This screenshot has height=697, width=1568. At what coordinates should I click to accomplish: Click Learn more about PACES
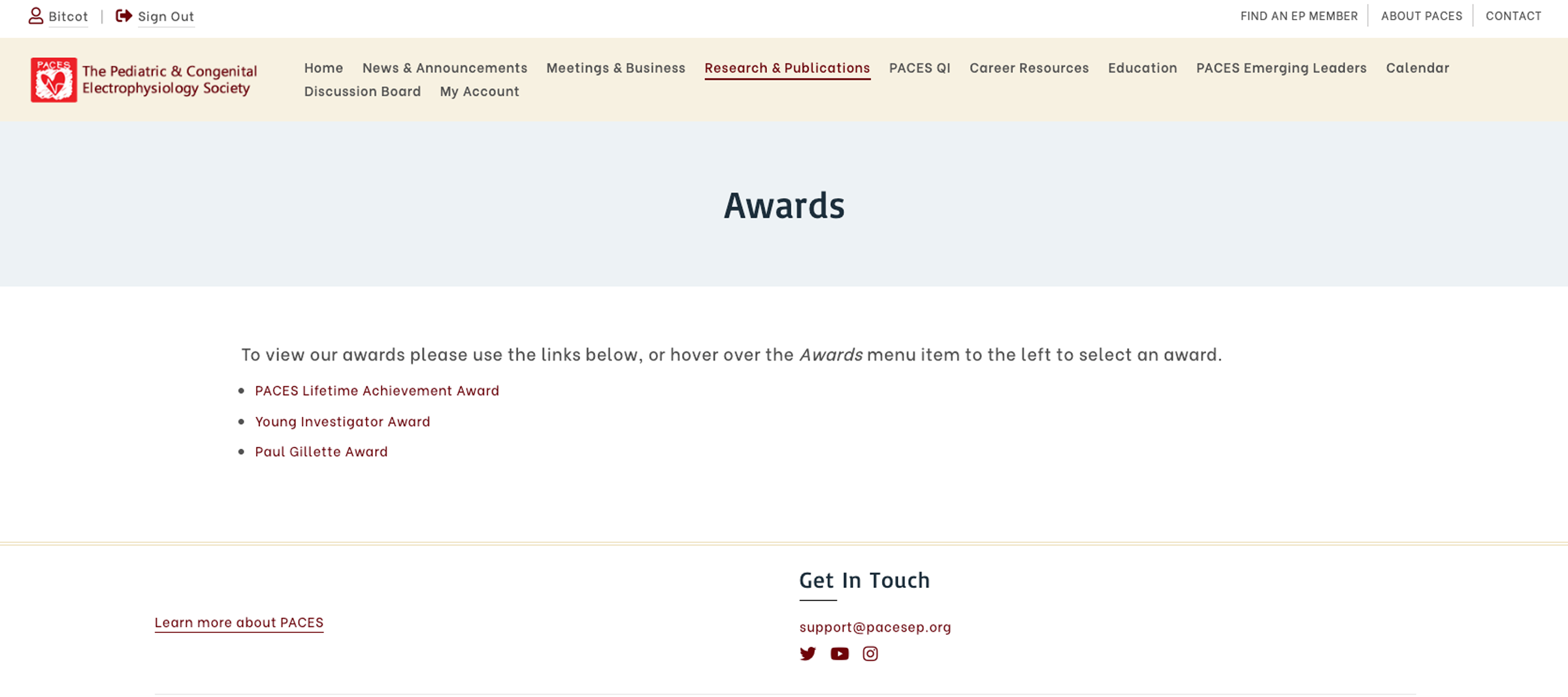click(239, 622)
